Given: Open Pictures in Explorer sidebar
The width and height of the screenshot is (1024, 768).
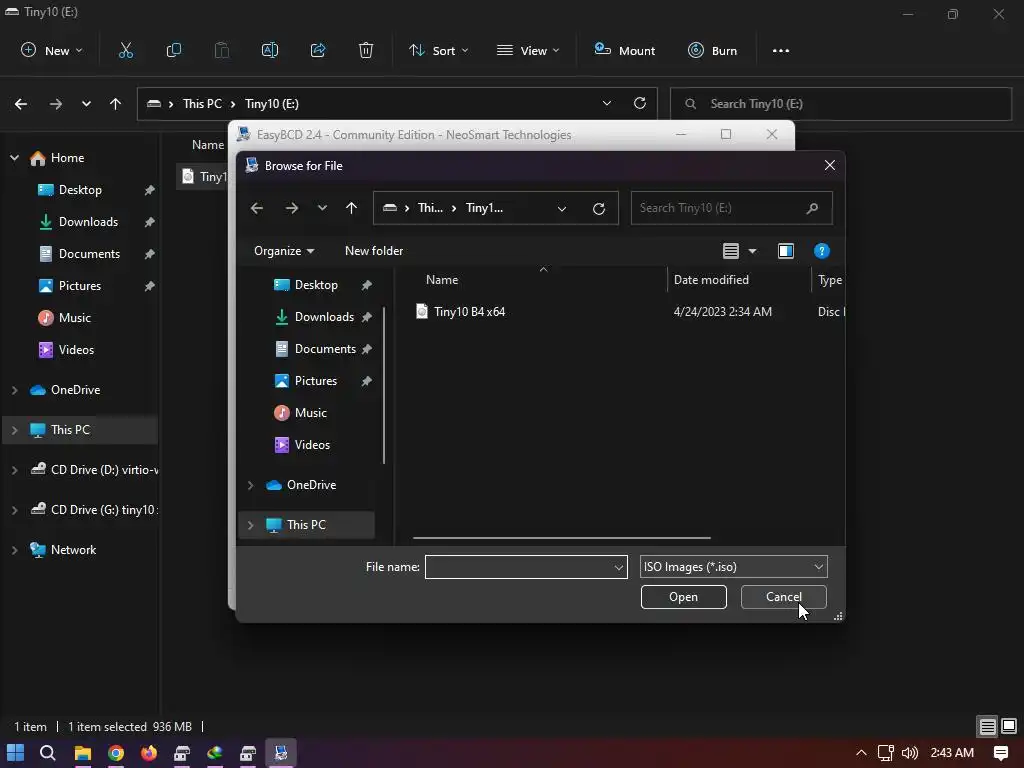Looking at the screenshot, I should [80, 286].
